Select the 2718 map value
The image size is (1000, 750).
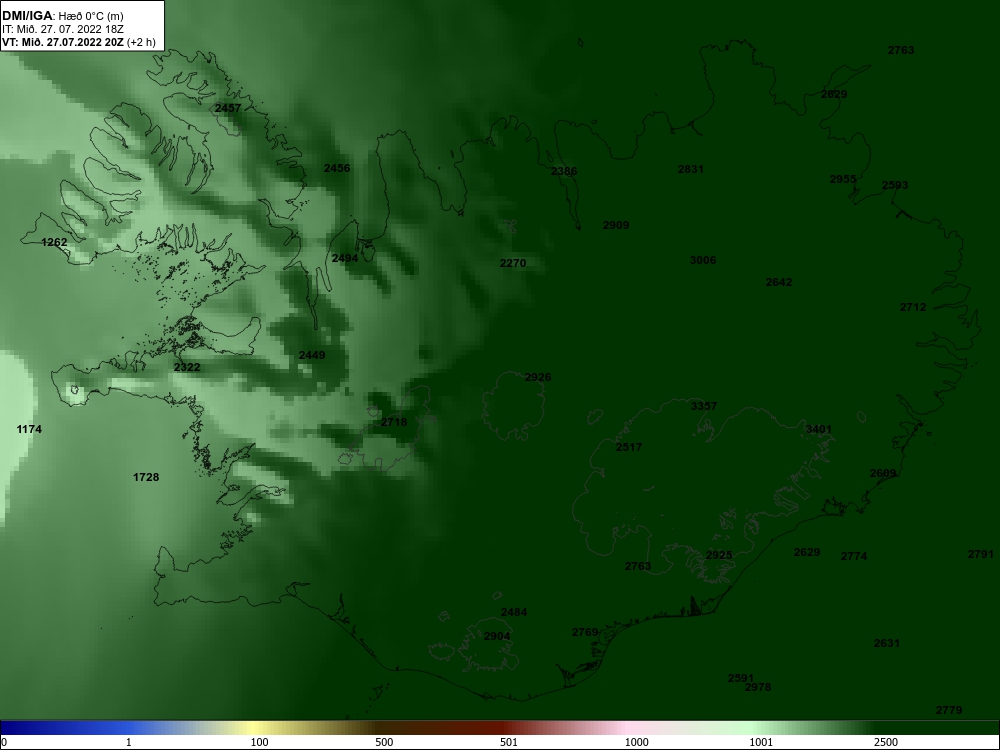pos(394,422)
